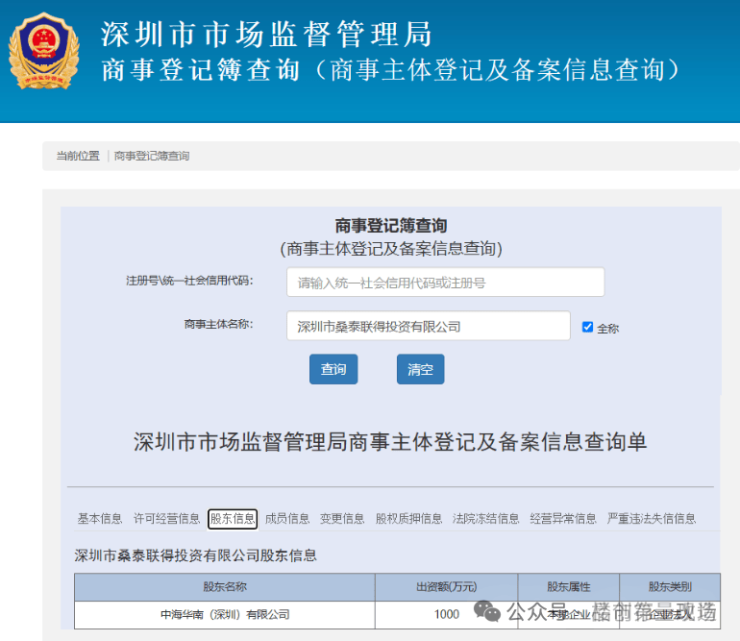The width and height of the screenshot is (740, 641).
Task: Click the capital amount cell 1000
Action: click(446, 615)
